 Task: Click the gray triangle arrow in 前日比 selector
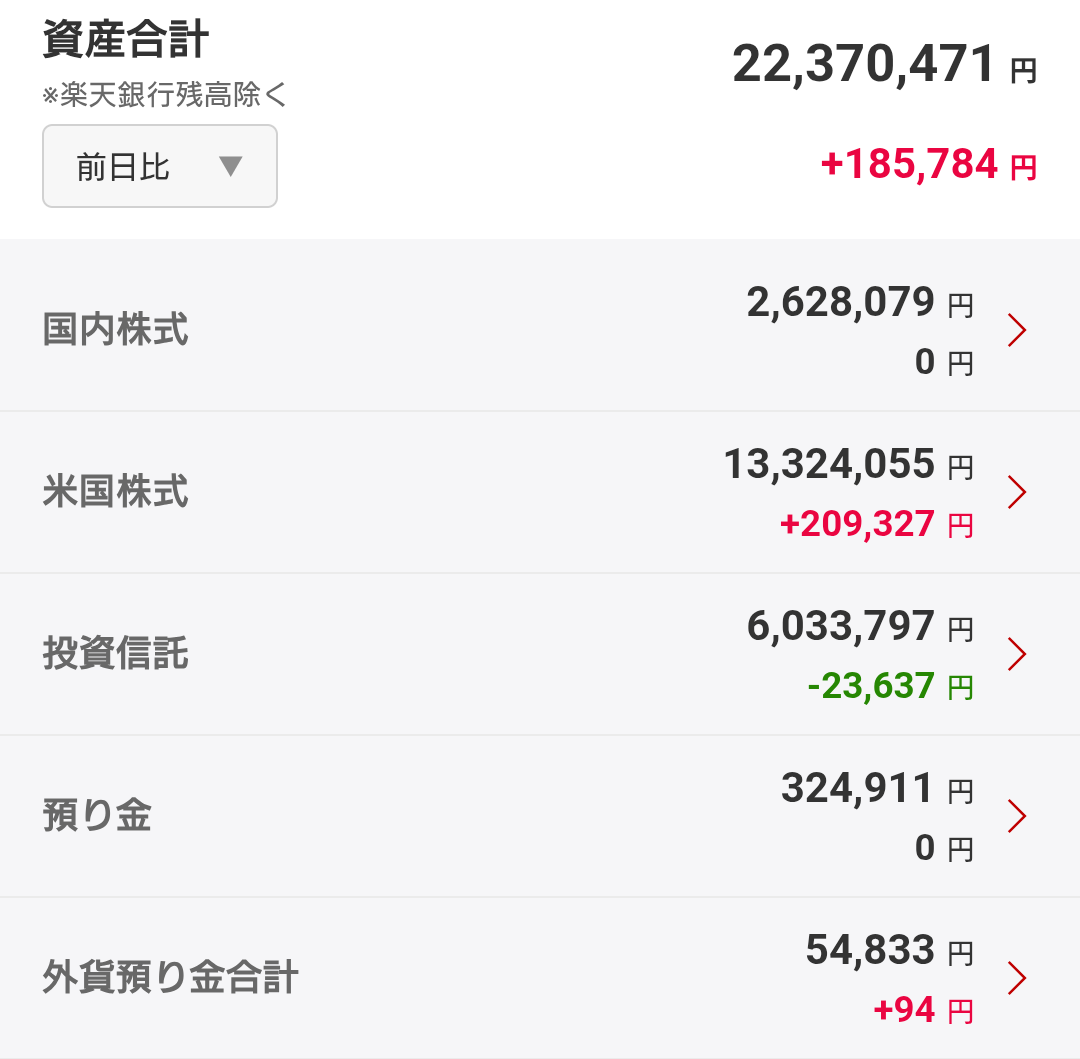tap(230, 166)
